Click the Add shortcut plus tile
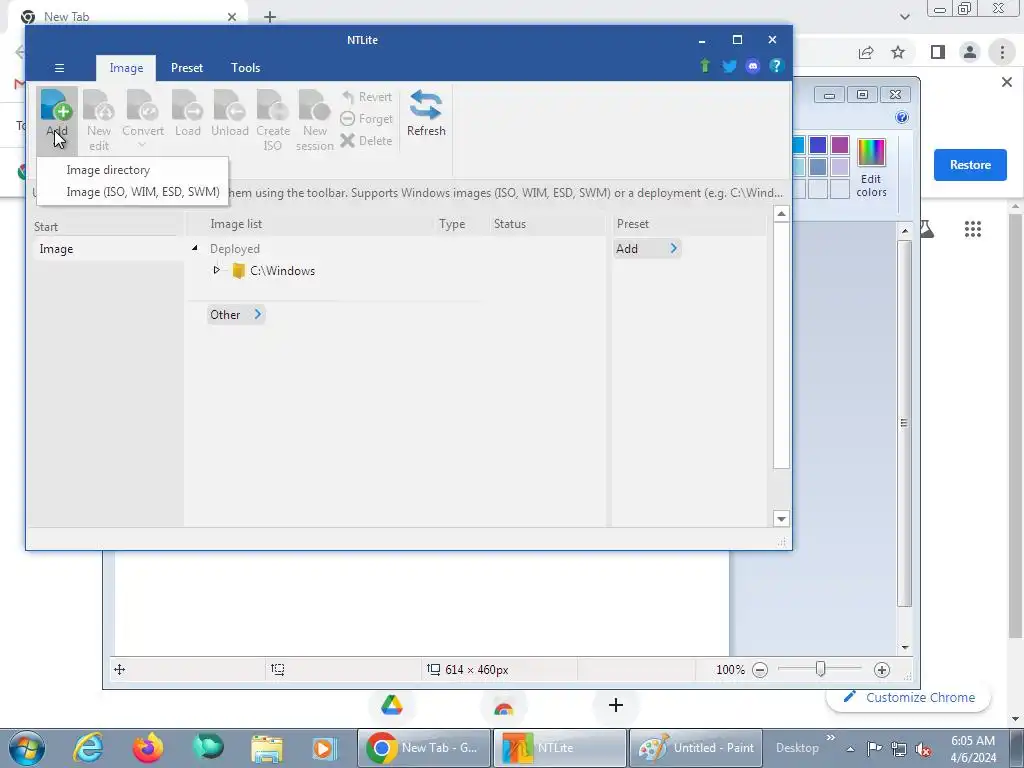 pos(615,705)
